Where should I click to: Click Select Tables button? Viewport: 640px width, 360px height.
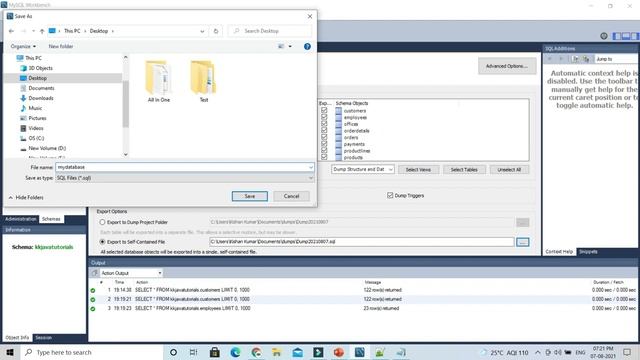point(464,169)
